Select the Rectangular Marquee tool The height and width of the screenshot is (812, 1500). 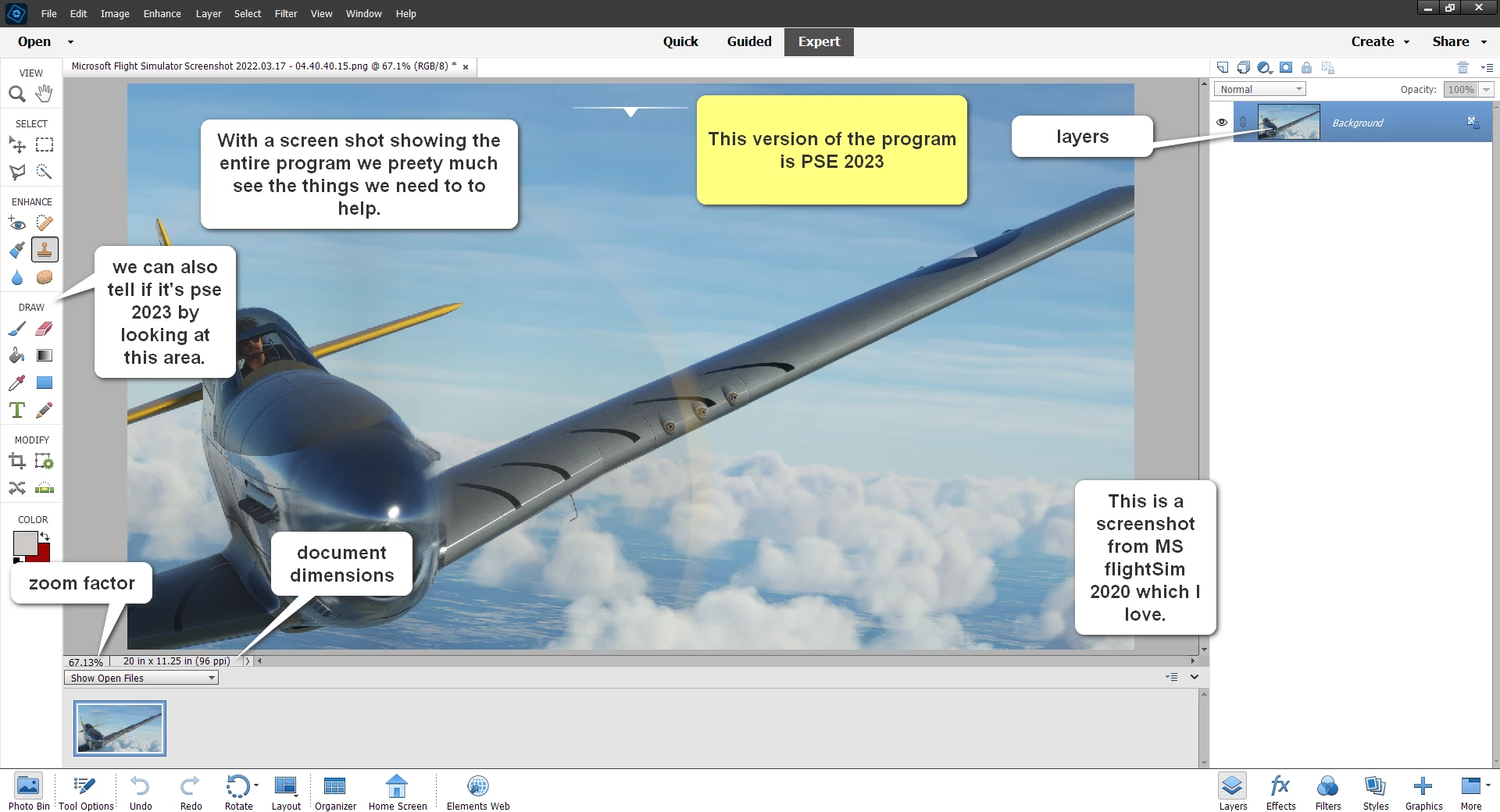click(x=45, y=144)
